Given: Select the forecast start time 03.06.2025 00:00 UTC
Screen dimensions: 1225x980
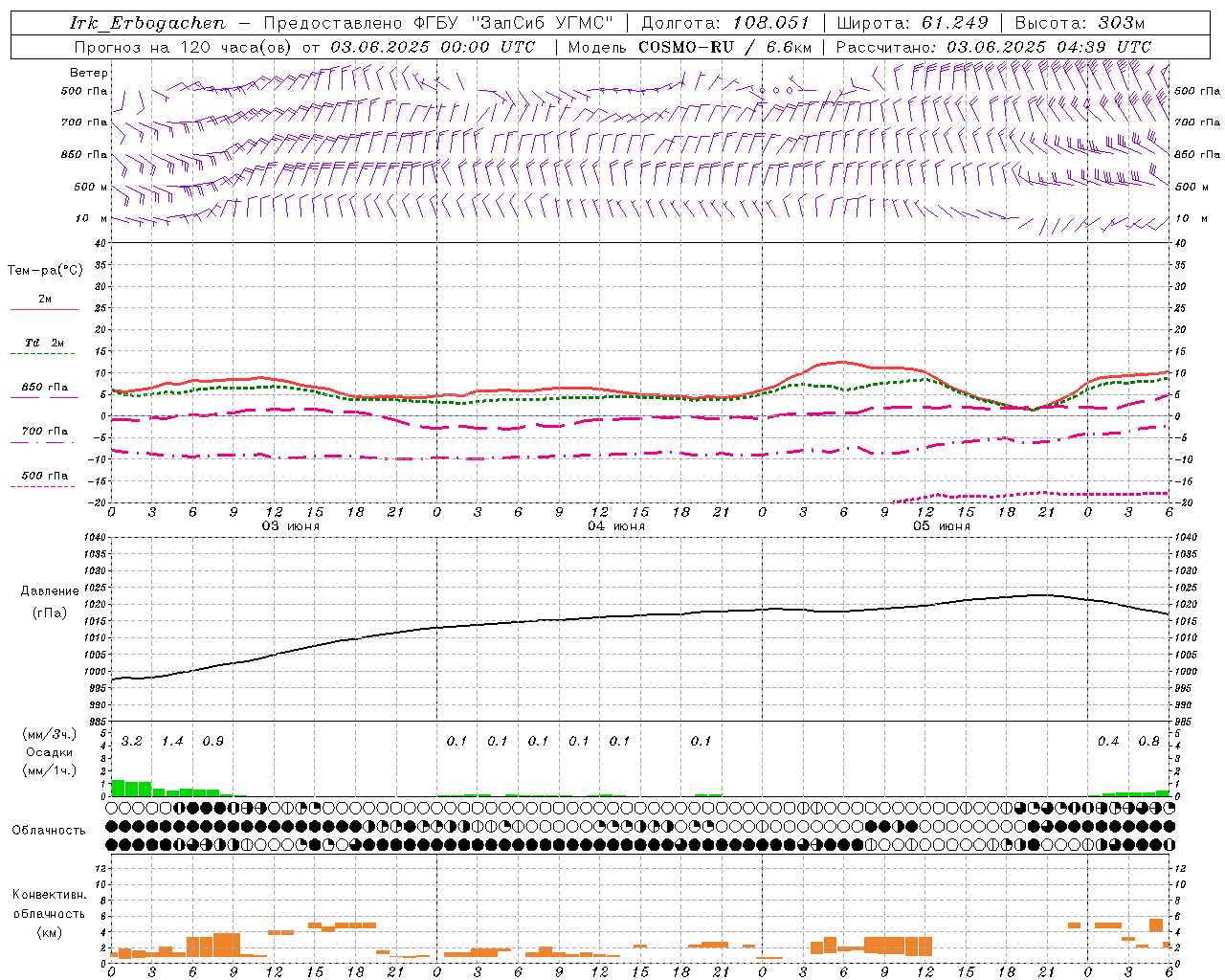Looking at the screenshot, I should [433, 47].
